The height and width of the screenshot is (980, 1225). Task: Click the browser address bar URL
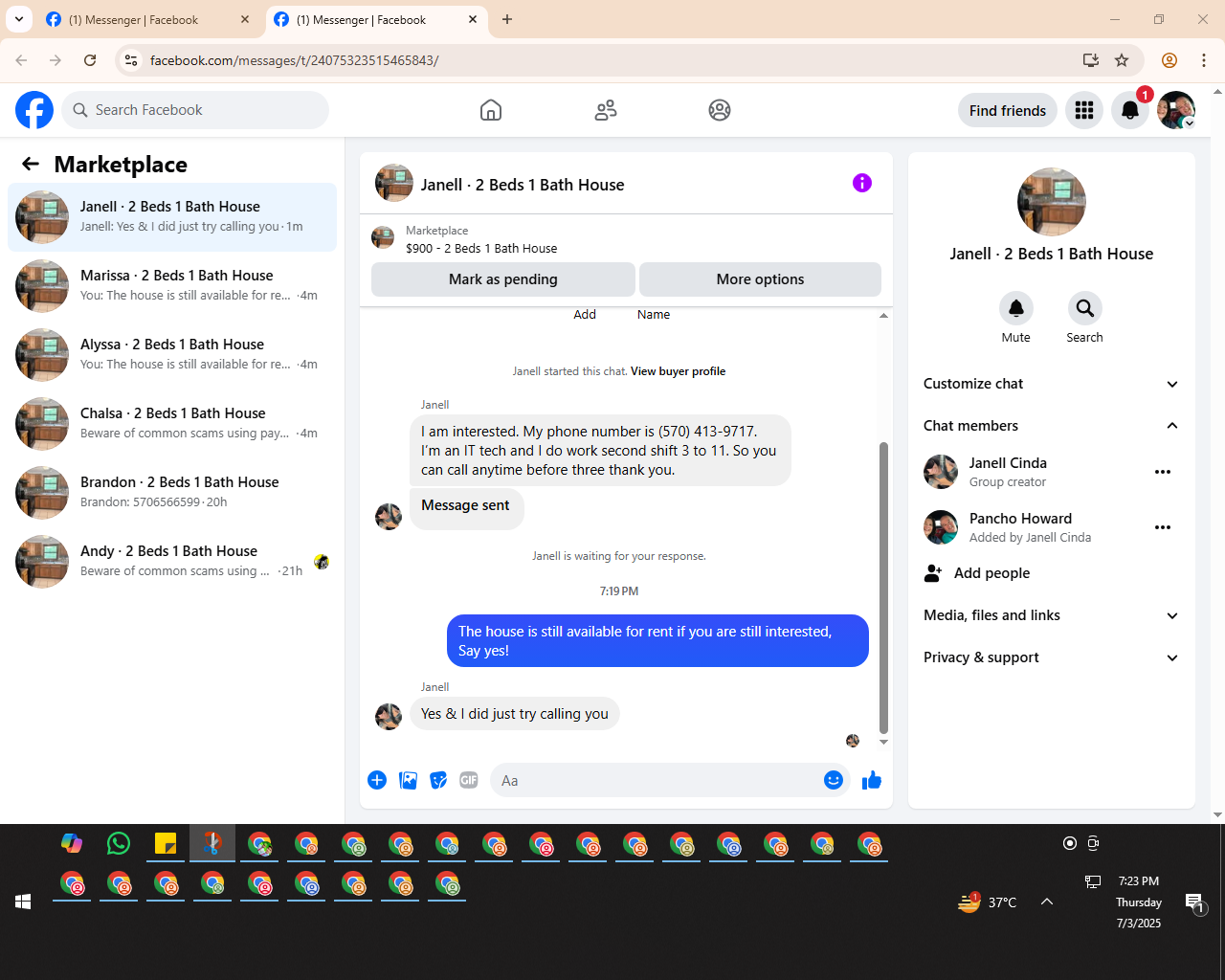(x=295, y=60)
